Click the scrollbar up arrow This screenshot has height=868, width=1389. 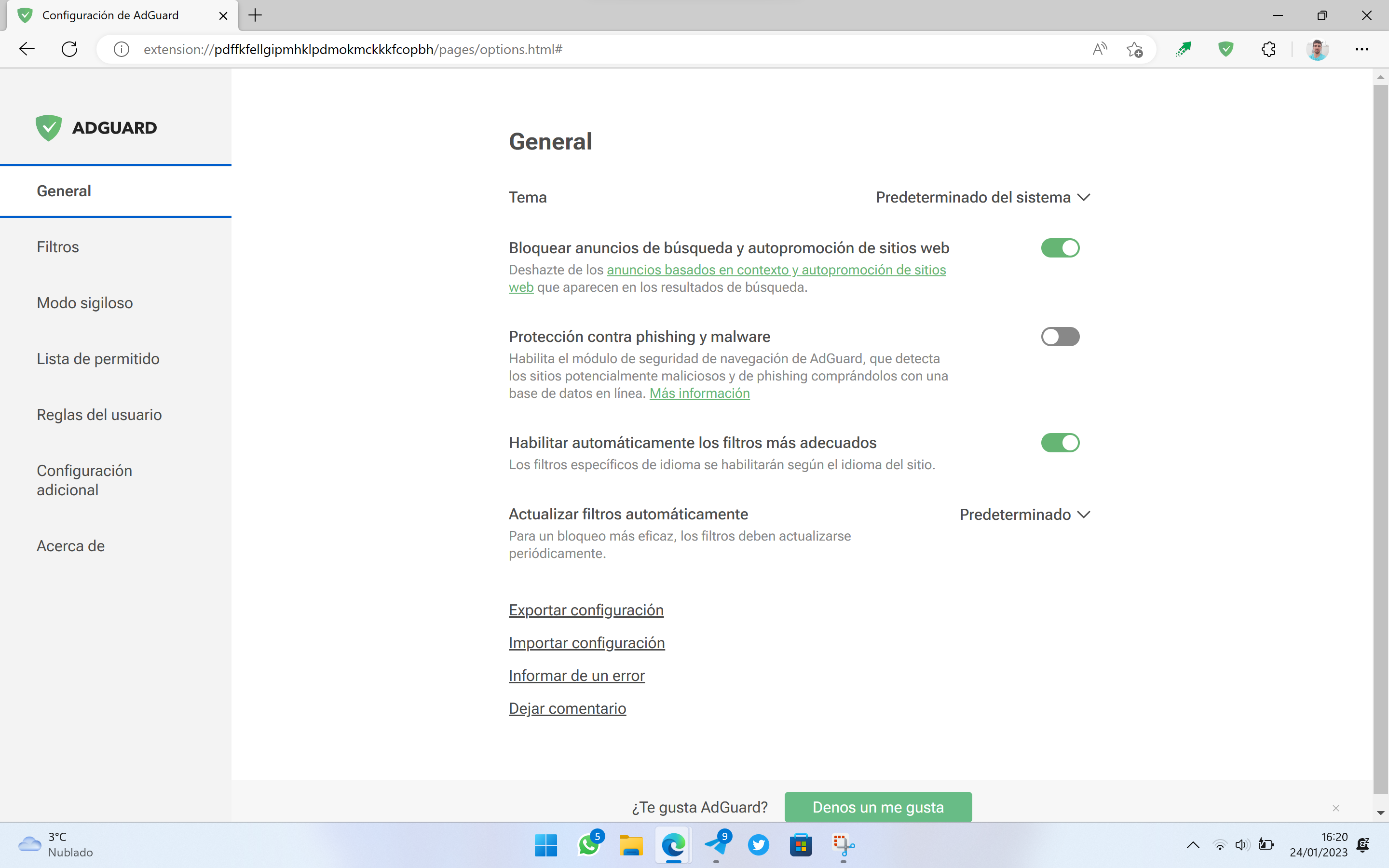click(x=1380, y=77)
